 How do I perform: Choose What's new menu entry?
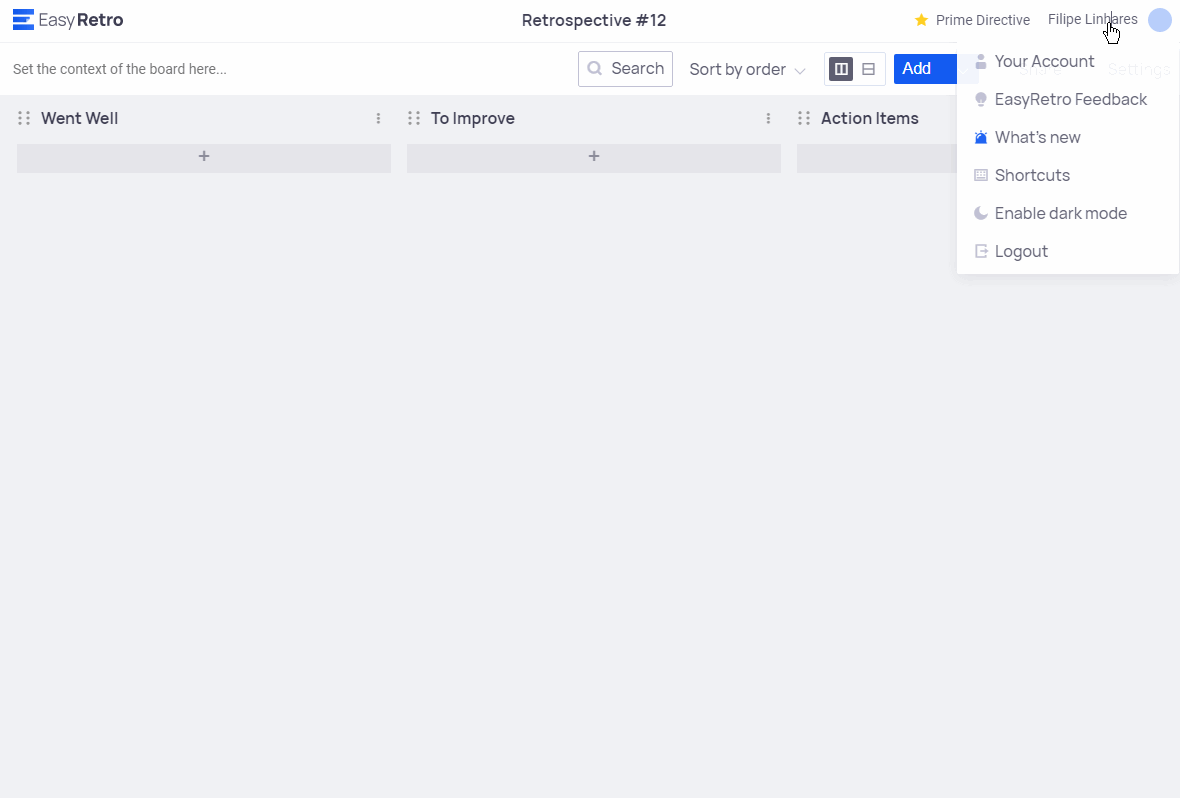pos(1037,137)
